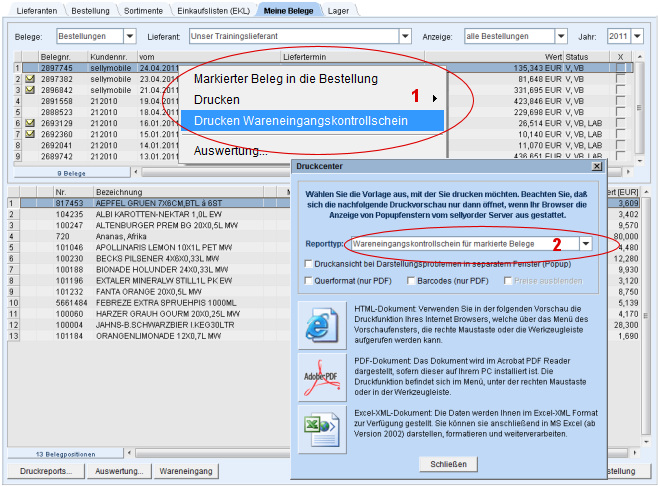Viewport: 658px width, 487px height.
Task: Click the Wareneingang button
Action: coord(186,471)
